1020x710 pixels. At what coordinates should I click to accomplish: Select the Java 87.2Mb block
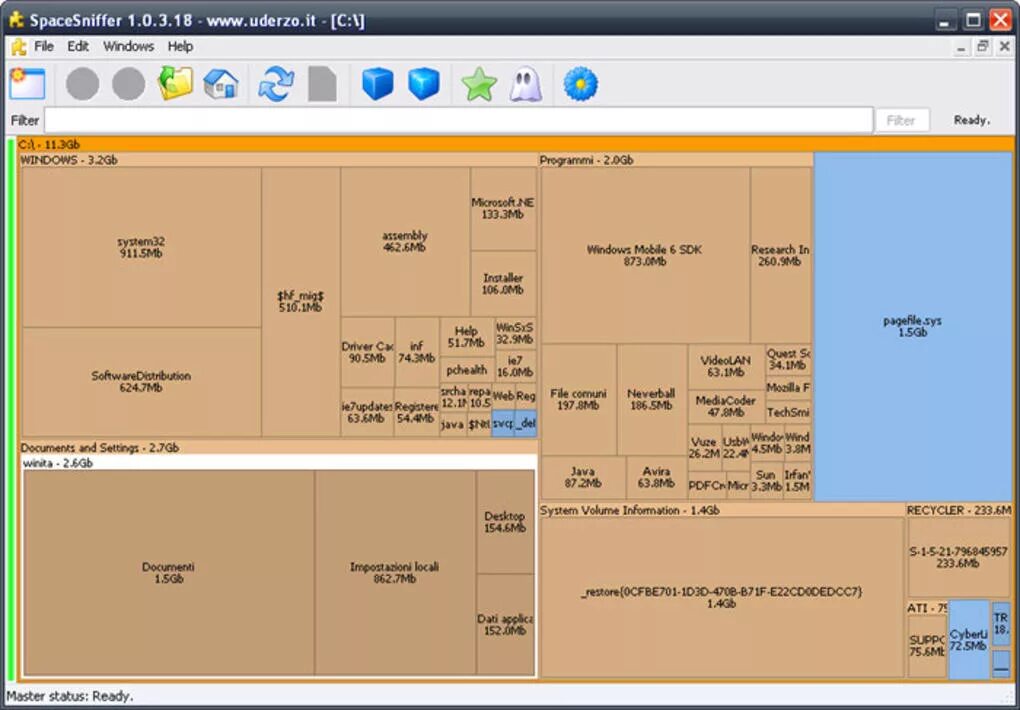click(583, 477)
